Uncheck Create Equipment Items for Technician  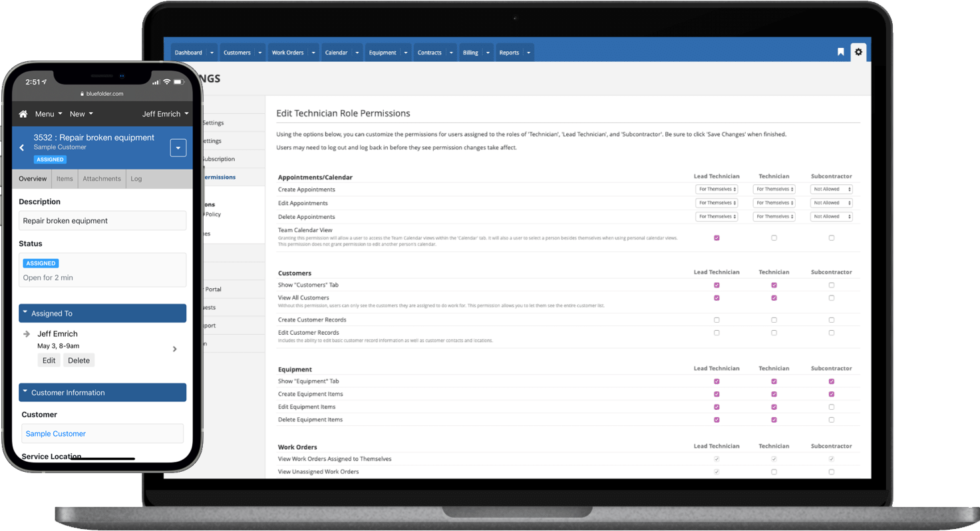774,394
